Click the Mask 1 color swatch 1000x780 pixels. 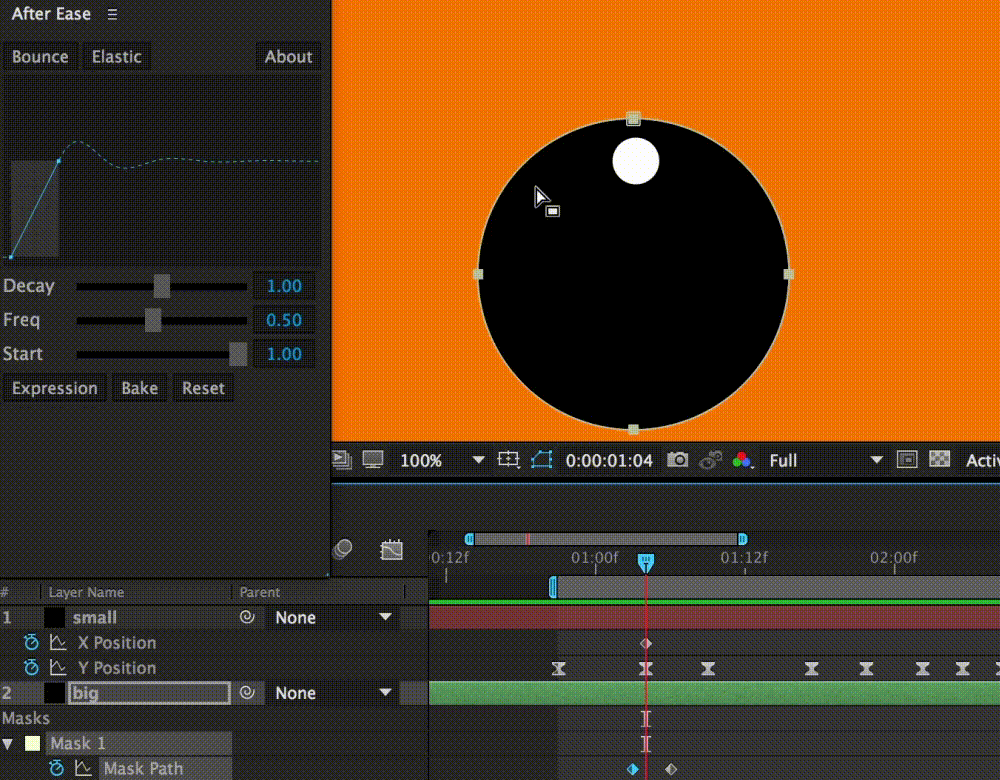pyautogui.click(x=32, y=743)
